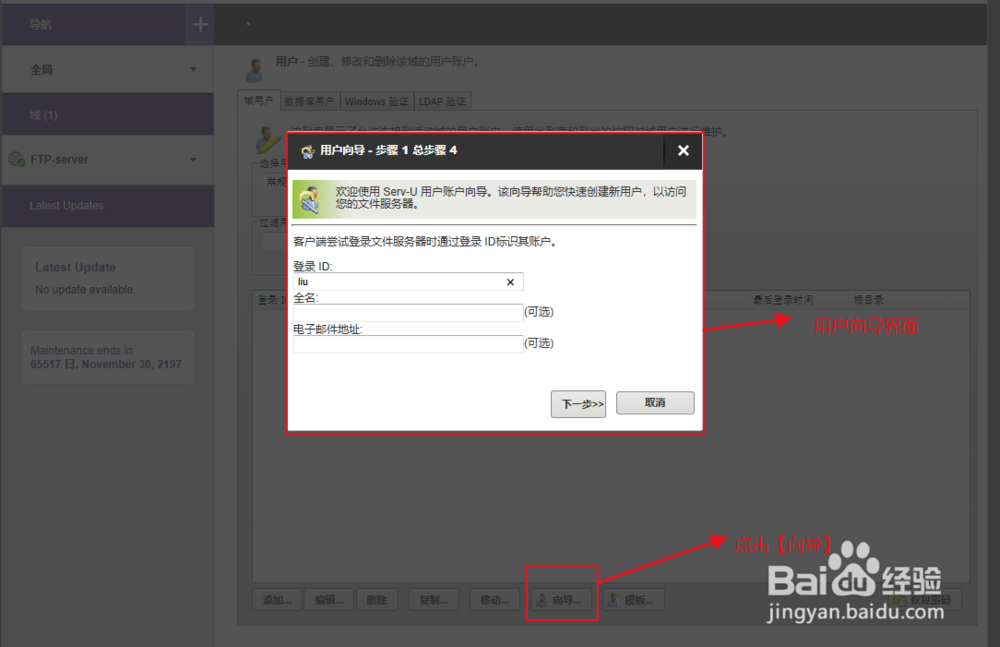1000x647 pixels.
Task: Click the 添加... button
Action: [277, 600]
